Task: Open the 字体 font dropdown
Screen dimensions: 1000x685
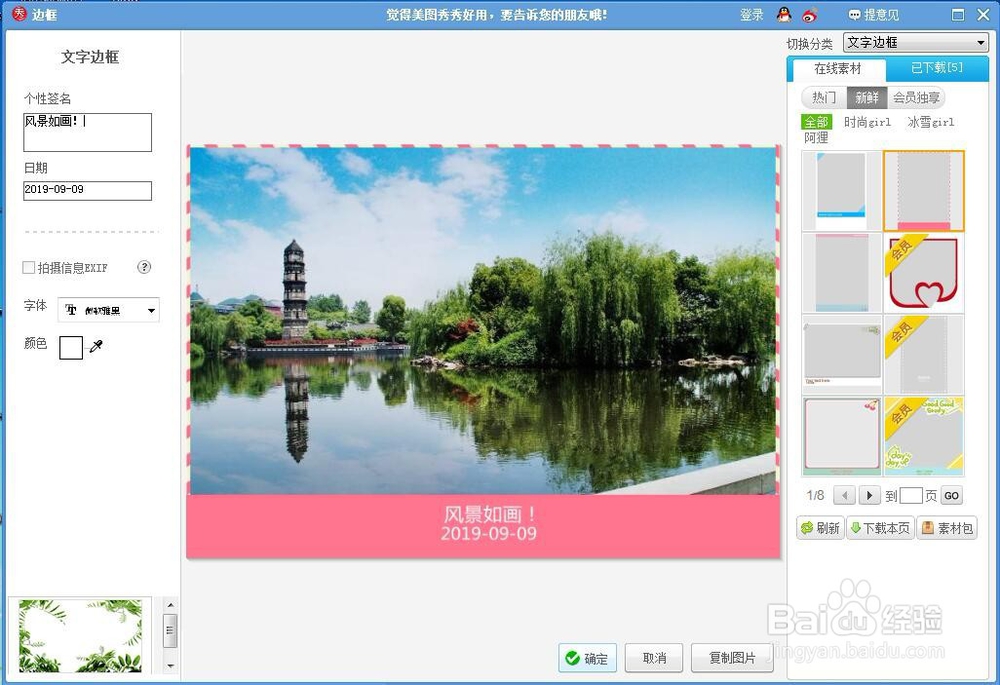Action: [150, 310]
